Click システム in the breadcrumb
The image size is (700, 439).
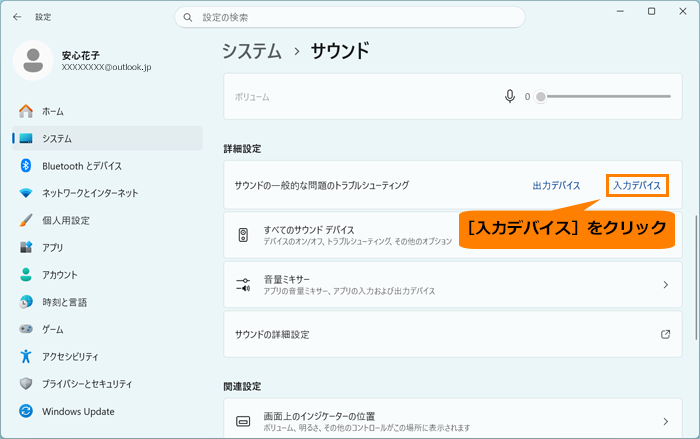(252, 51)
